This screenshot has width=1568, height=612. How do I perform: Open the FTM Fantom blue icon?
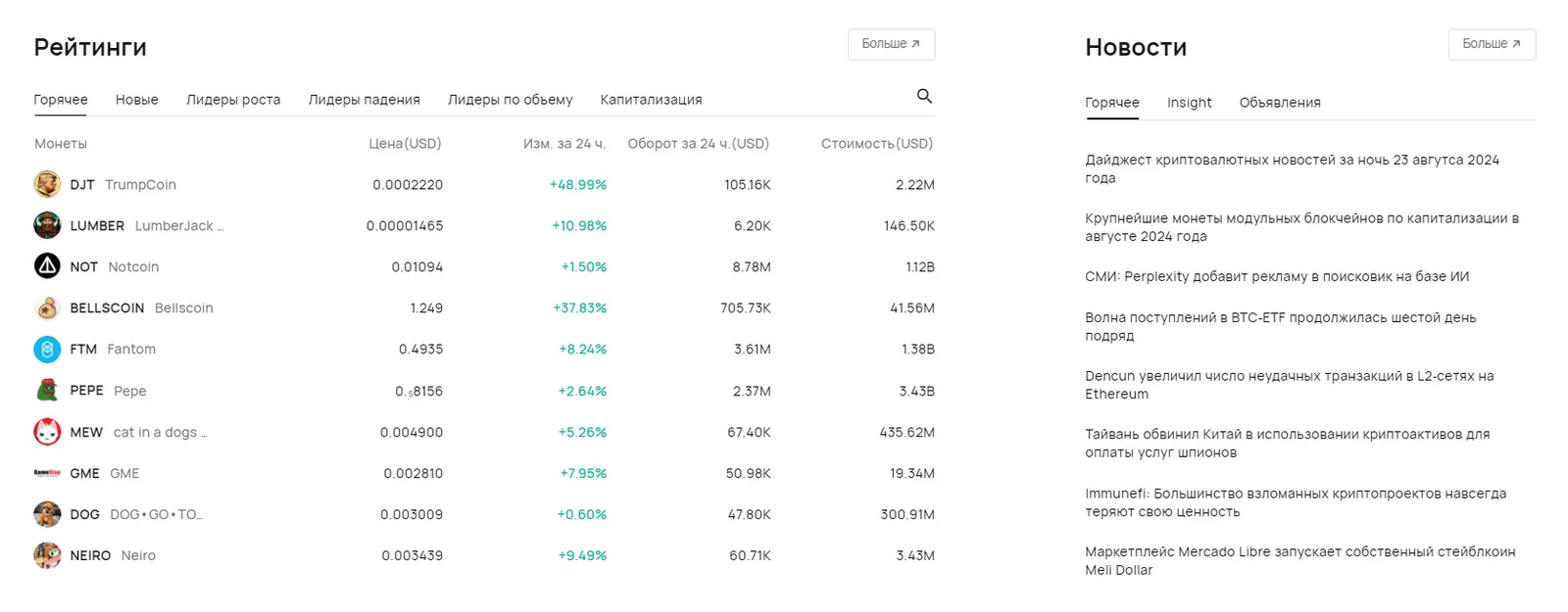coord(47,349)
